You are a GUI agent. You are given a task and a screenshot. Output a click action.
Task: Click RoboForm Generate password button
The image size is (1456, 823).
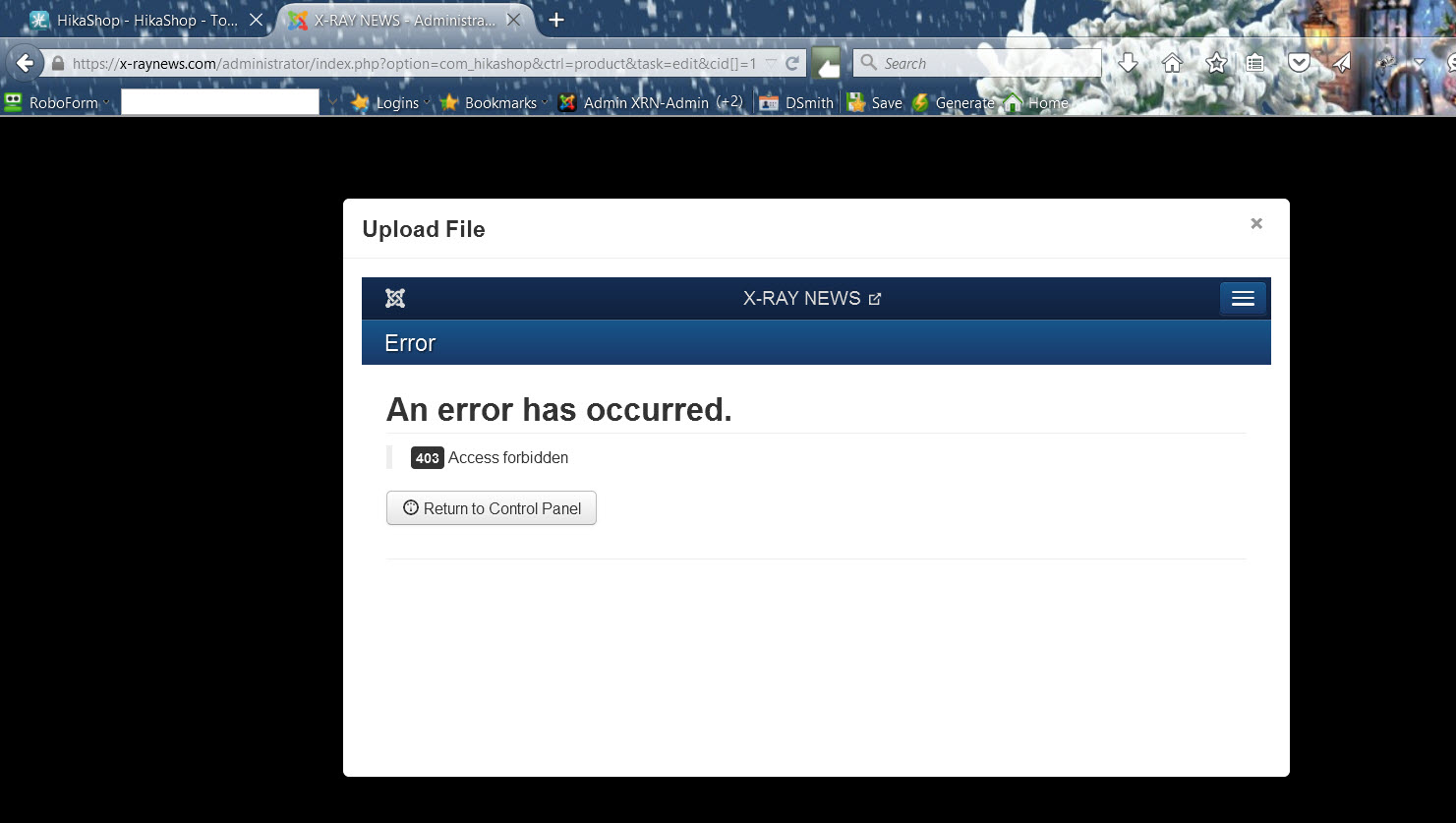click(954, 102)
